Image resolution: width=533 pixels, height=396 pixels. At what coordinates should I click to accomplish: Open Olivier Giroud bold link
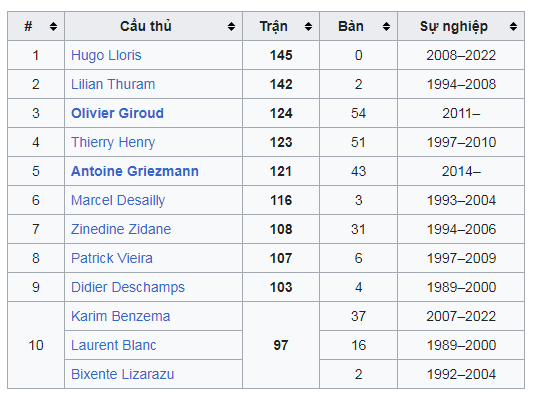117,113
